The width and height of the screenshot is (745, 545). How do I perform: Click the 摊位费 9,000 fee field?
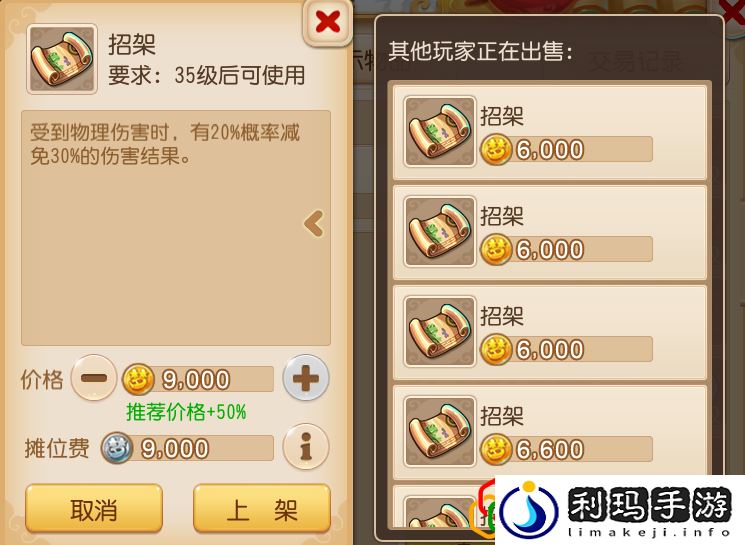pyautogui.click(x=188, y=448)
